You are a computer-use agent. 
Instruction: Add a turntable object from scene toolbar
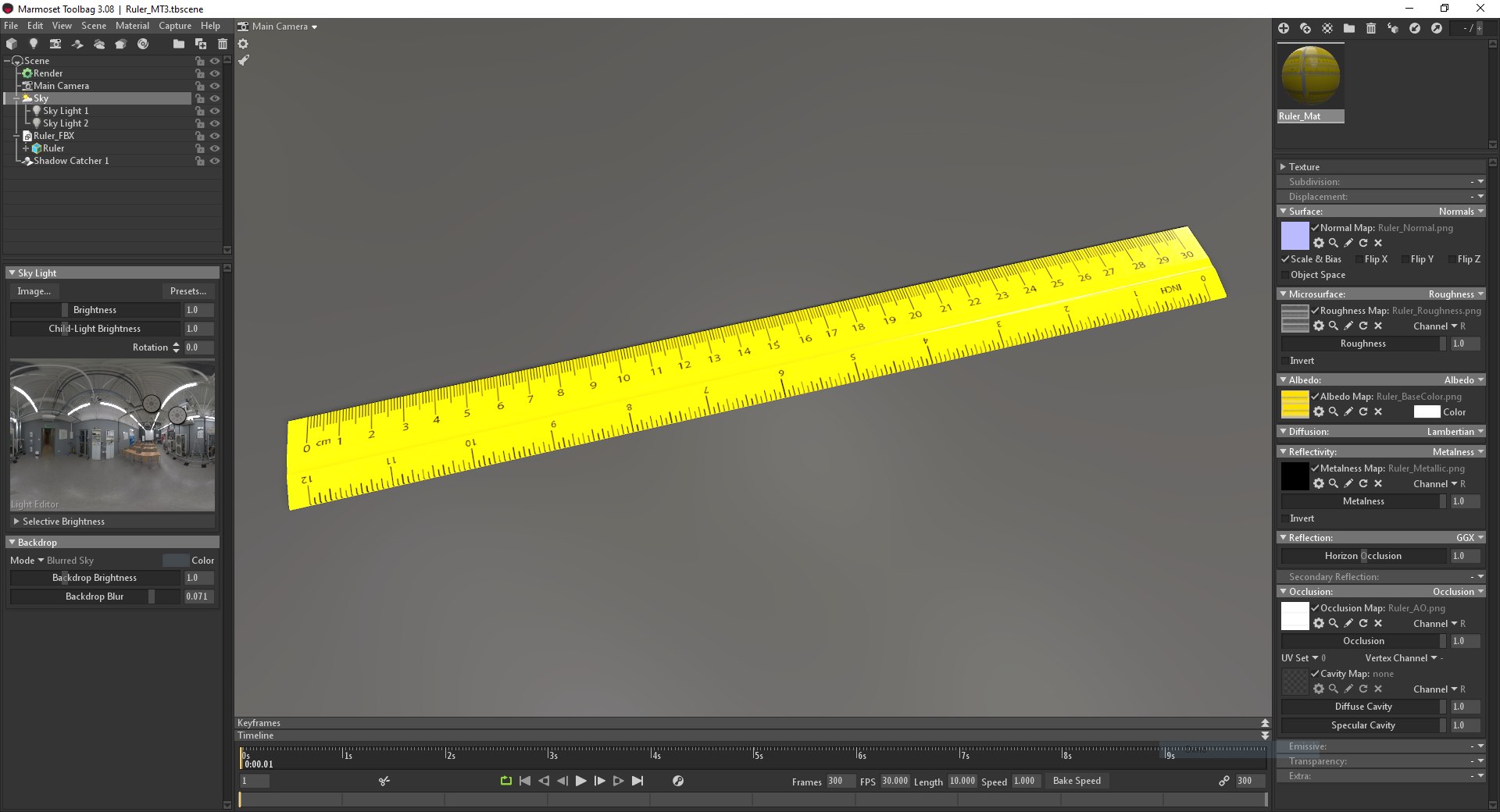pyautogui.click(x=143, y=44)
